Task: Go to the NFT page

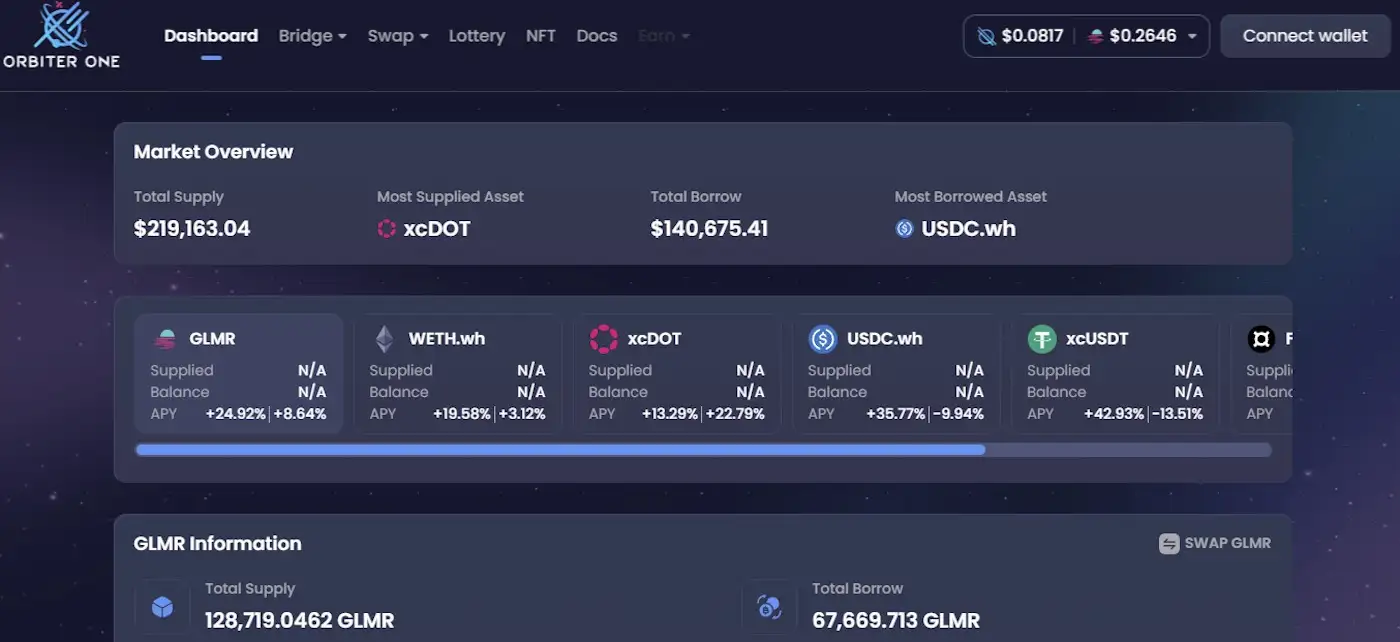Action: pos(541,36)
